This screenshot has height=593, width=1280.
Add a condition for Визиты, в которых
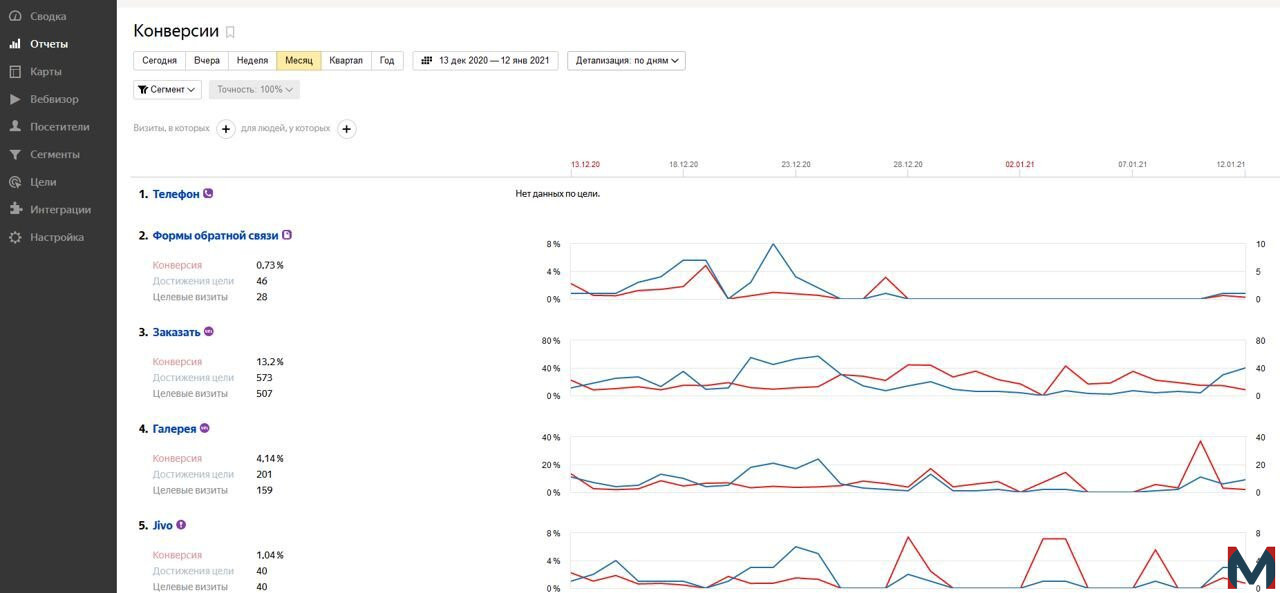pyautogui.click(x=226, y=128)
